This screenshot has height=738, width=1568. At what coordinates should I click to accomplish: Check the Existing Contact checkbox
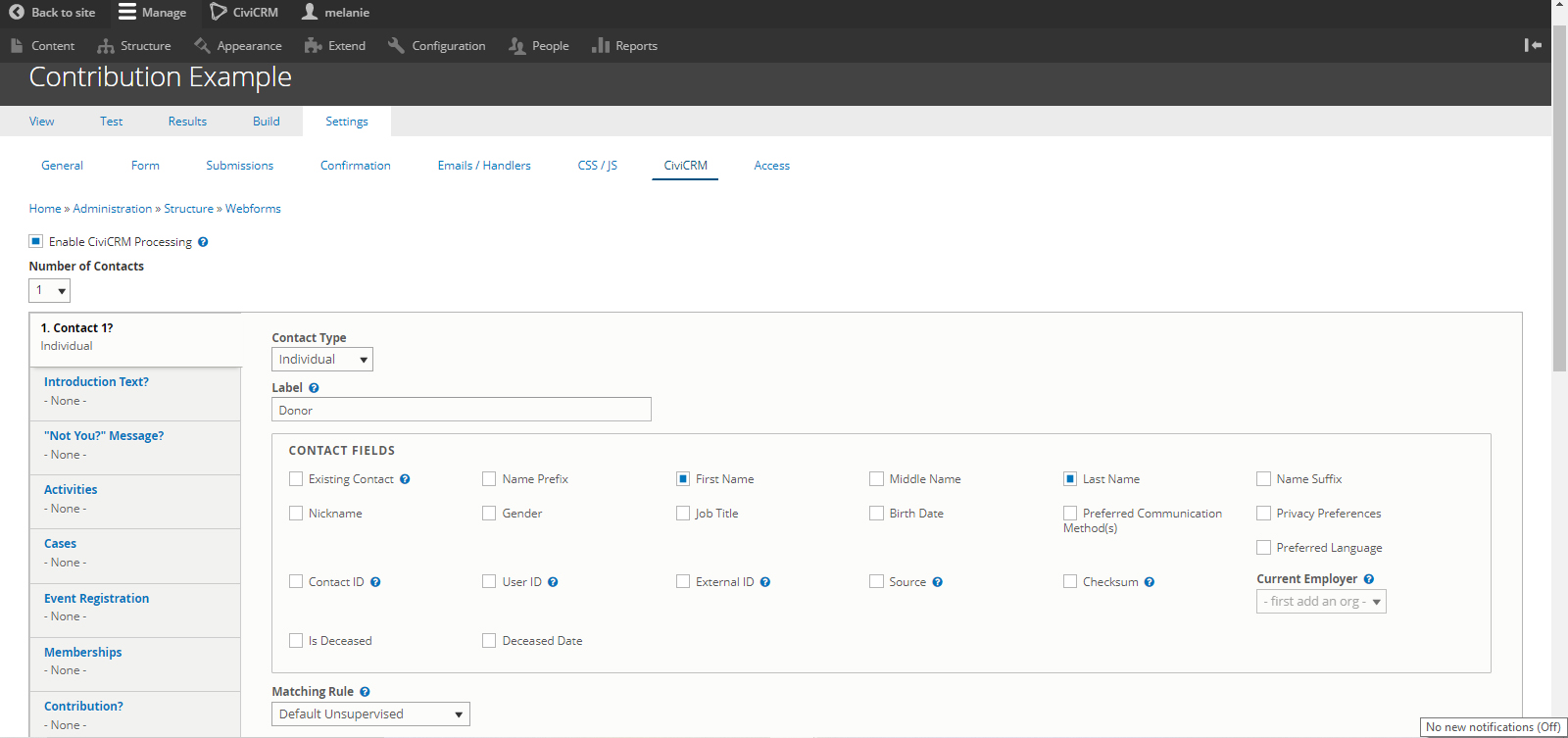(296, 479)
